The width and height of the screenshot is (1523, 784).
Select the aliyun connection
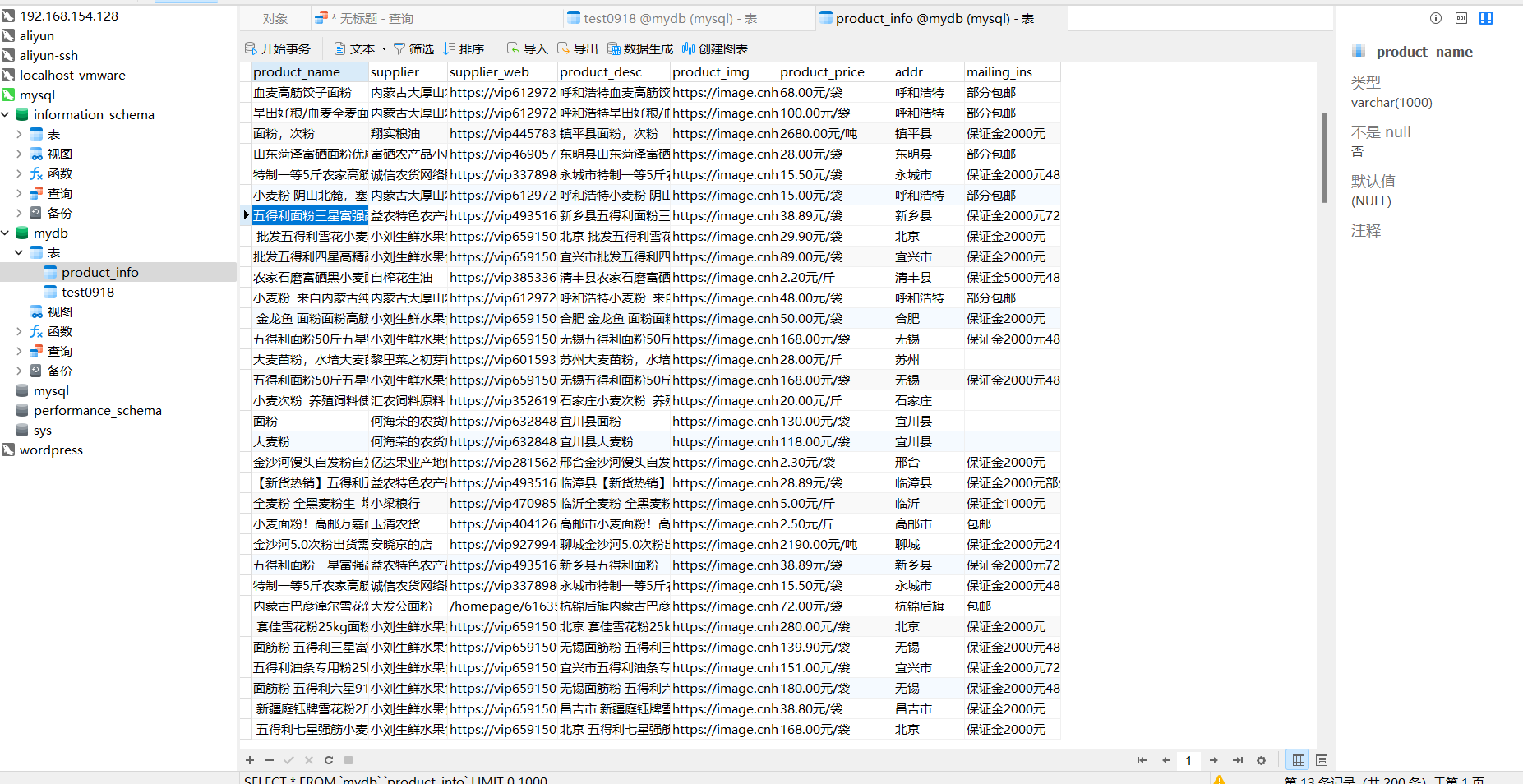(37, 36)
